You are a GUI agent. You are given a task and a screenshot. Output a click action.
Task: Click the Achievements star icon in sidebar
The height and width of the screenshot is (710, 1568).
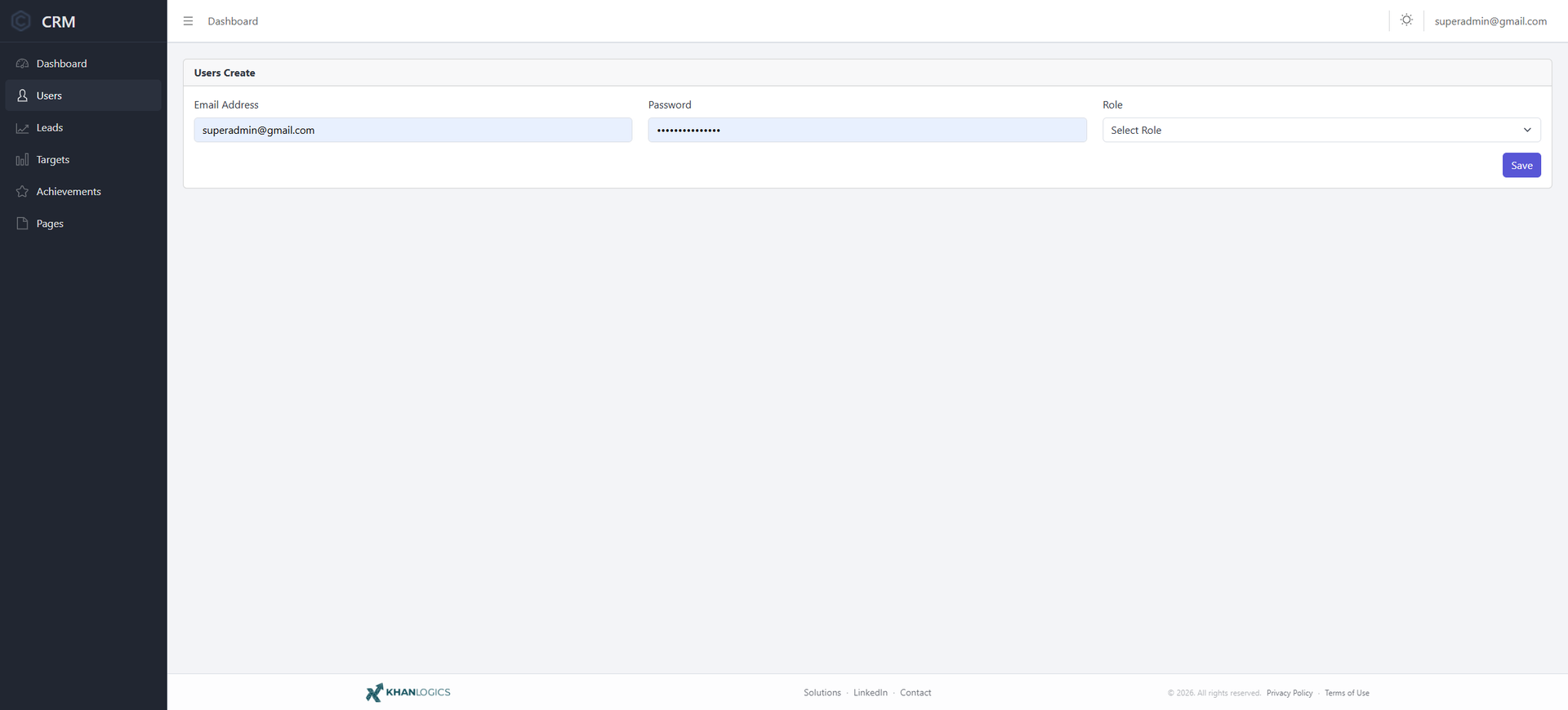(22, 192)
